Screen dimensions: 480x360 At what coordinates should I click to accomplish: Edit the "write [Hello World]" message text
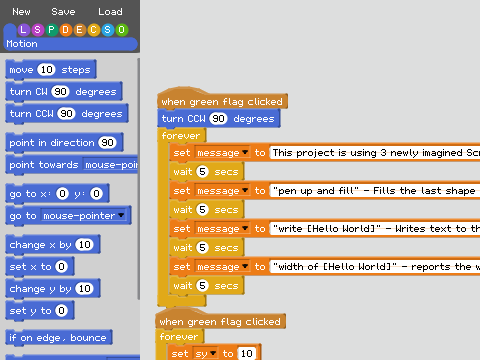pos(375,229)
